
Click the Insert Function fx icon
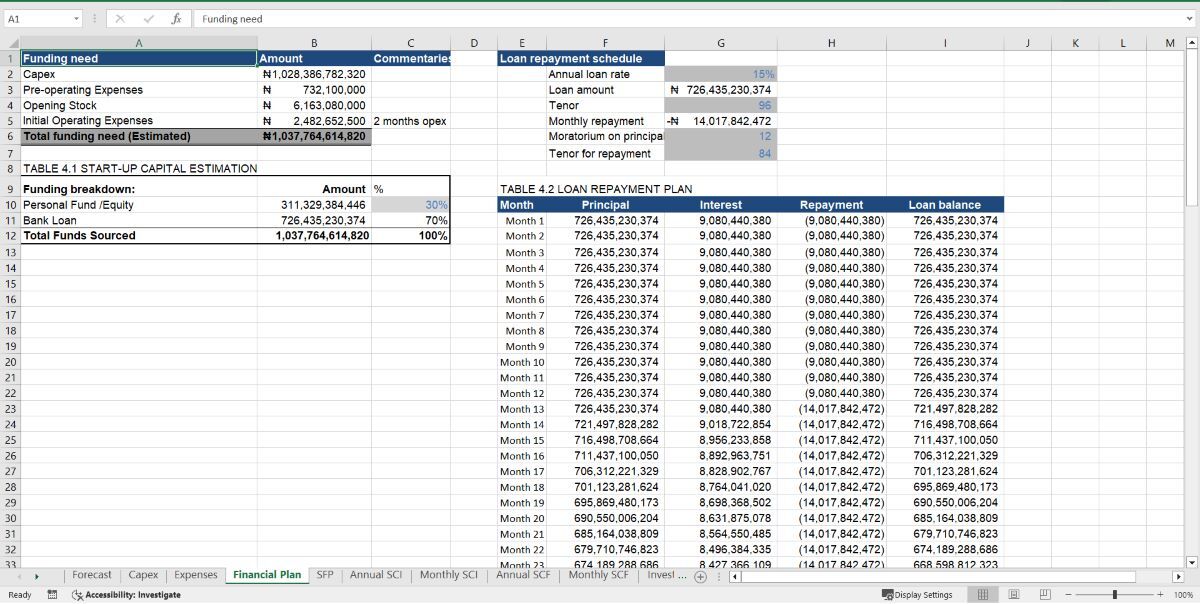coord(176,18)
